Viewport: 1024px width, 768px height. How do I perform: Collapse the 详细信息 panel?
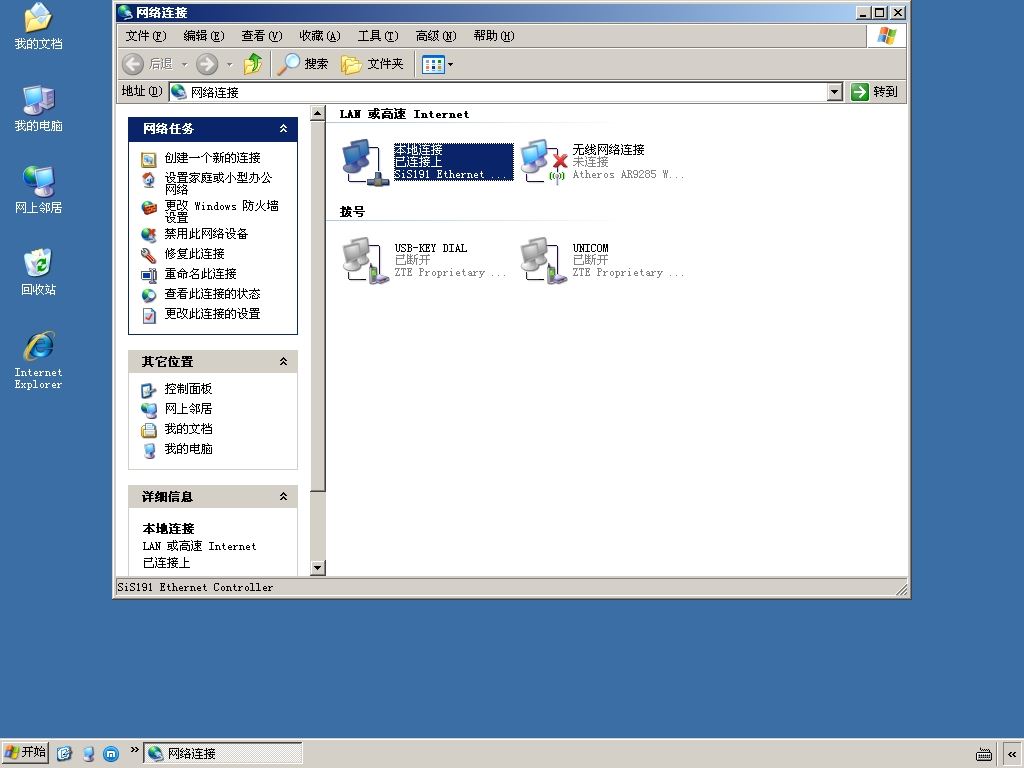point(283,496)
